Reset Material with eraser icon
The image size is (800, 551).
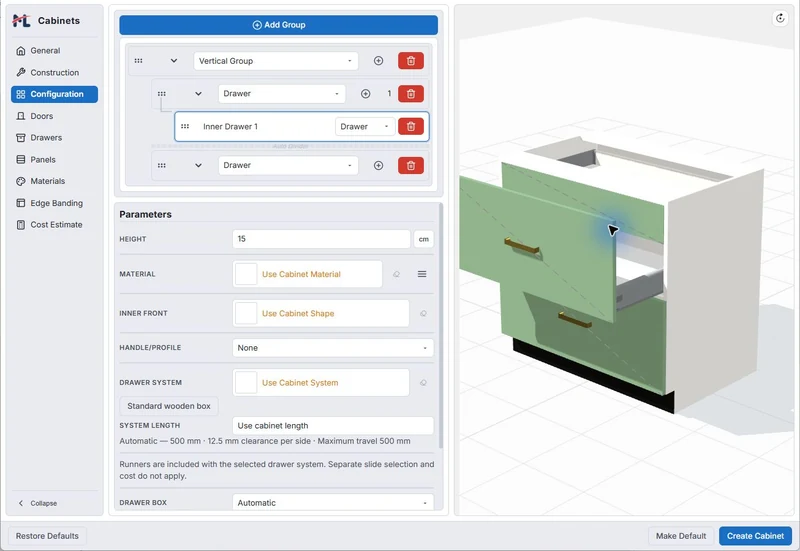pos(396,274)
